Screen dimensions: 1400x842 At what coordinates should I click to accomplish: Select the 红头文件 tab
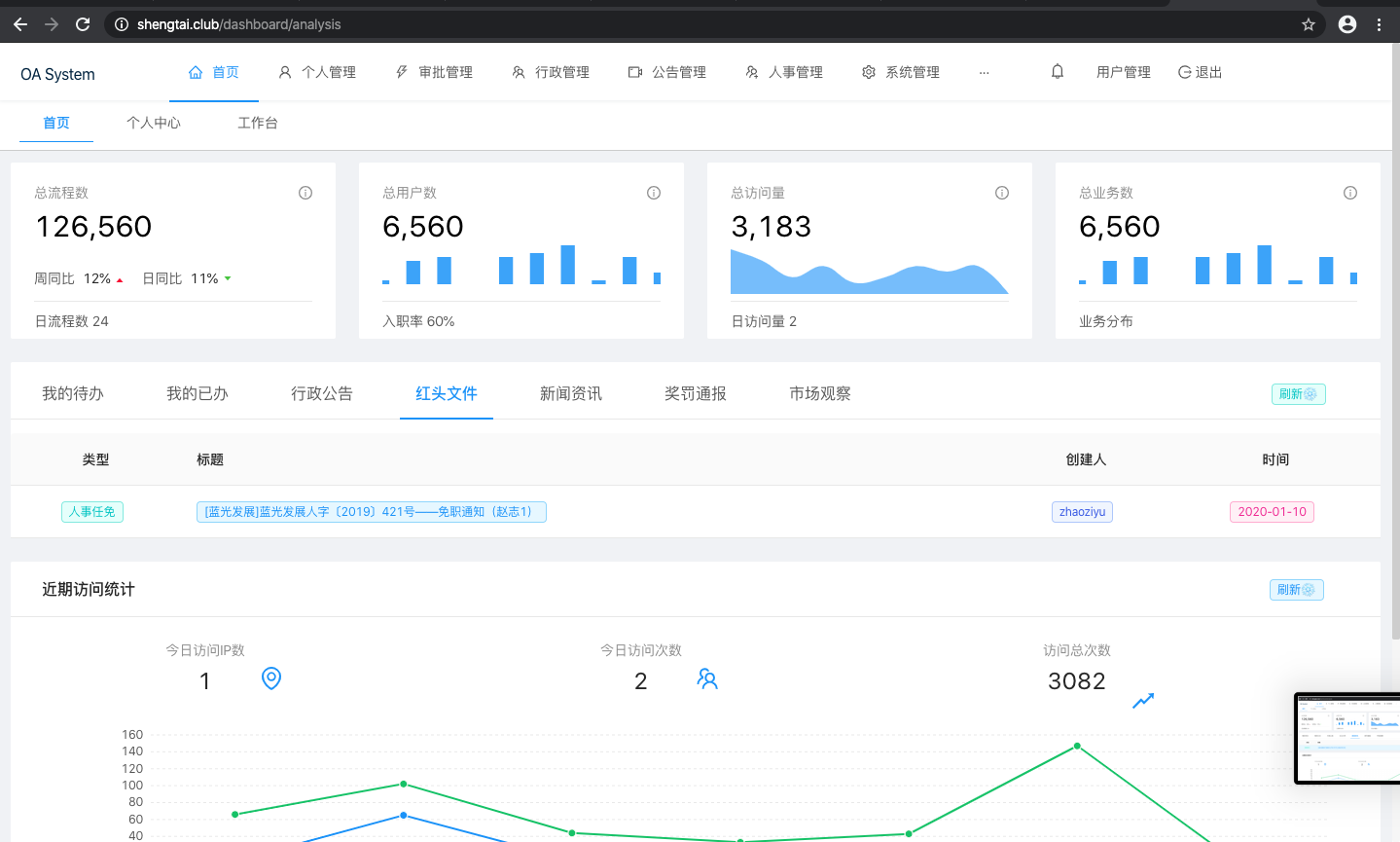447,393
